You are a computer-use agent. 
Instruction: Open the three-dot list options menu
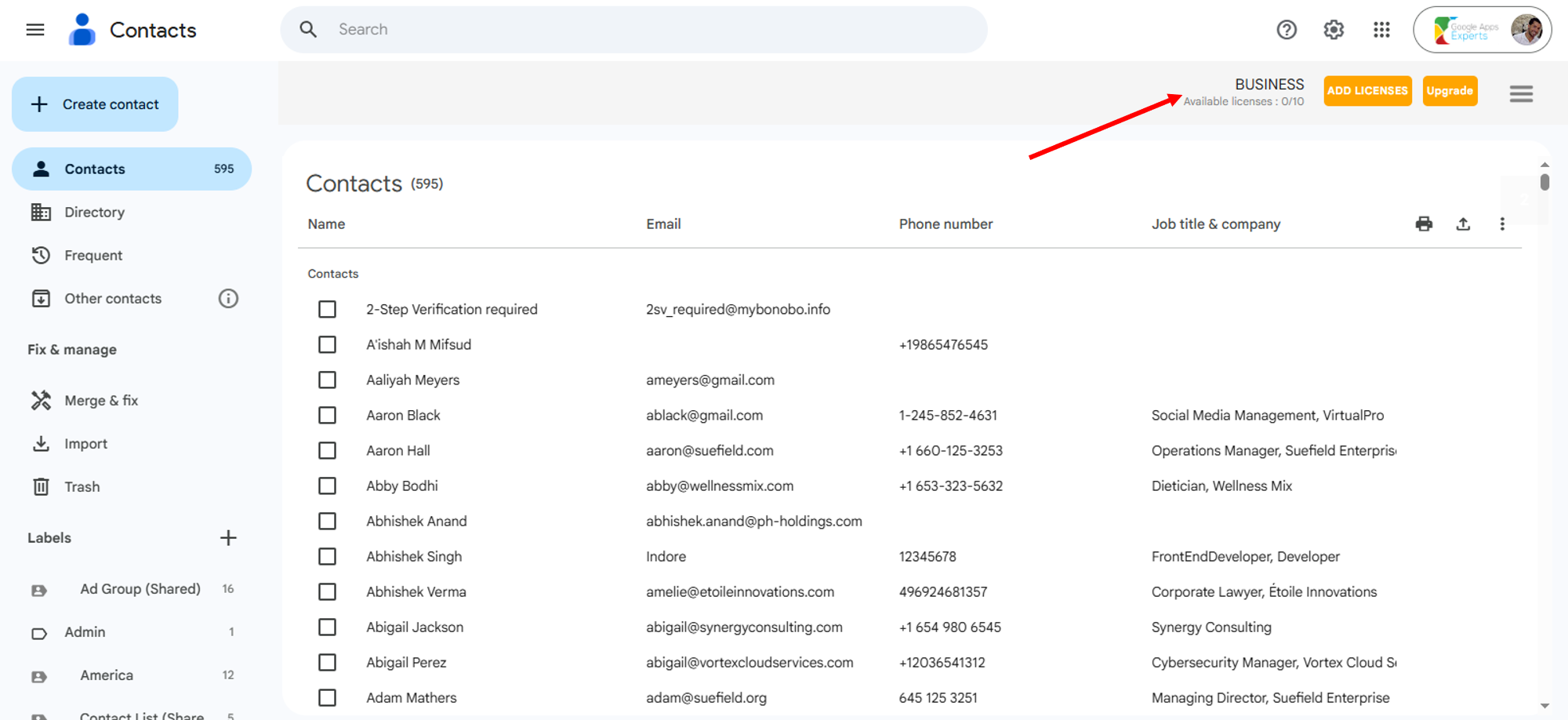(x=1502, y=224)
